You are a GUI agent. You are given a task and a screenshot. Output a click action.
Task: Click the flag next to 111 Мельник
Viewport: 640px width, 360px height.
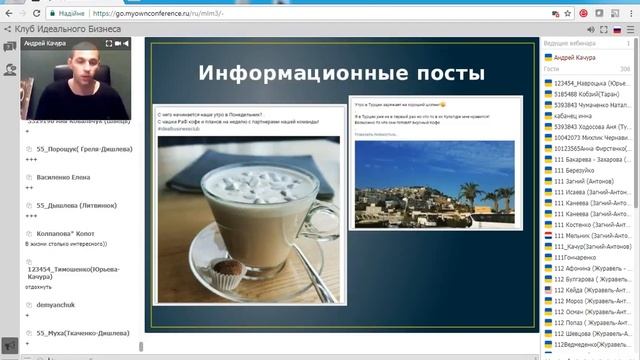548,236
